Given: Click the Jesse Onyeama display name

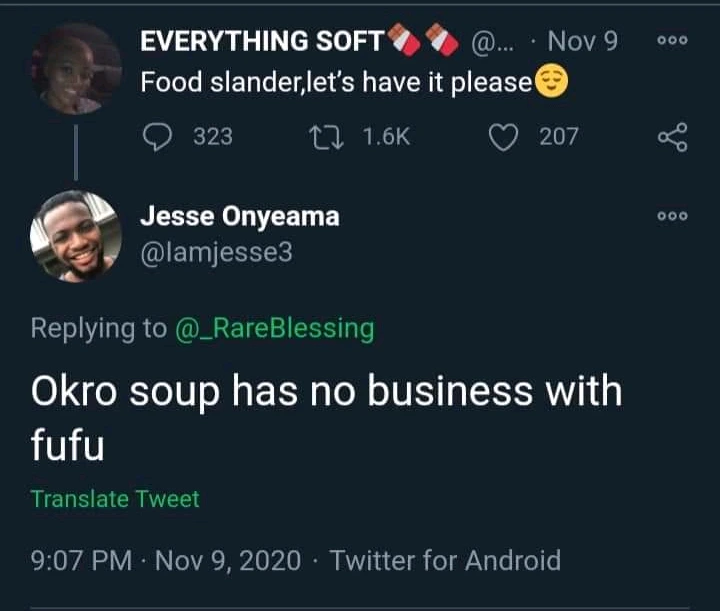Looking at the screenshot, I should point(239,216).
